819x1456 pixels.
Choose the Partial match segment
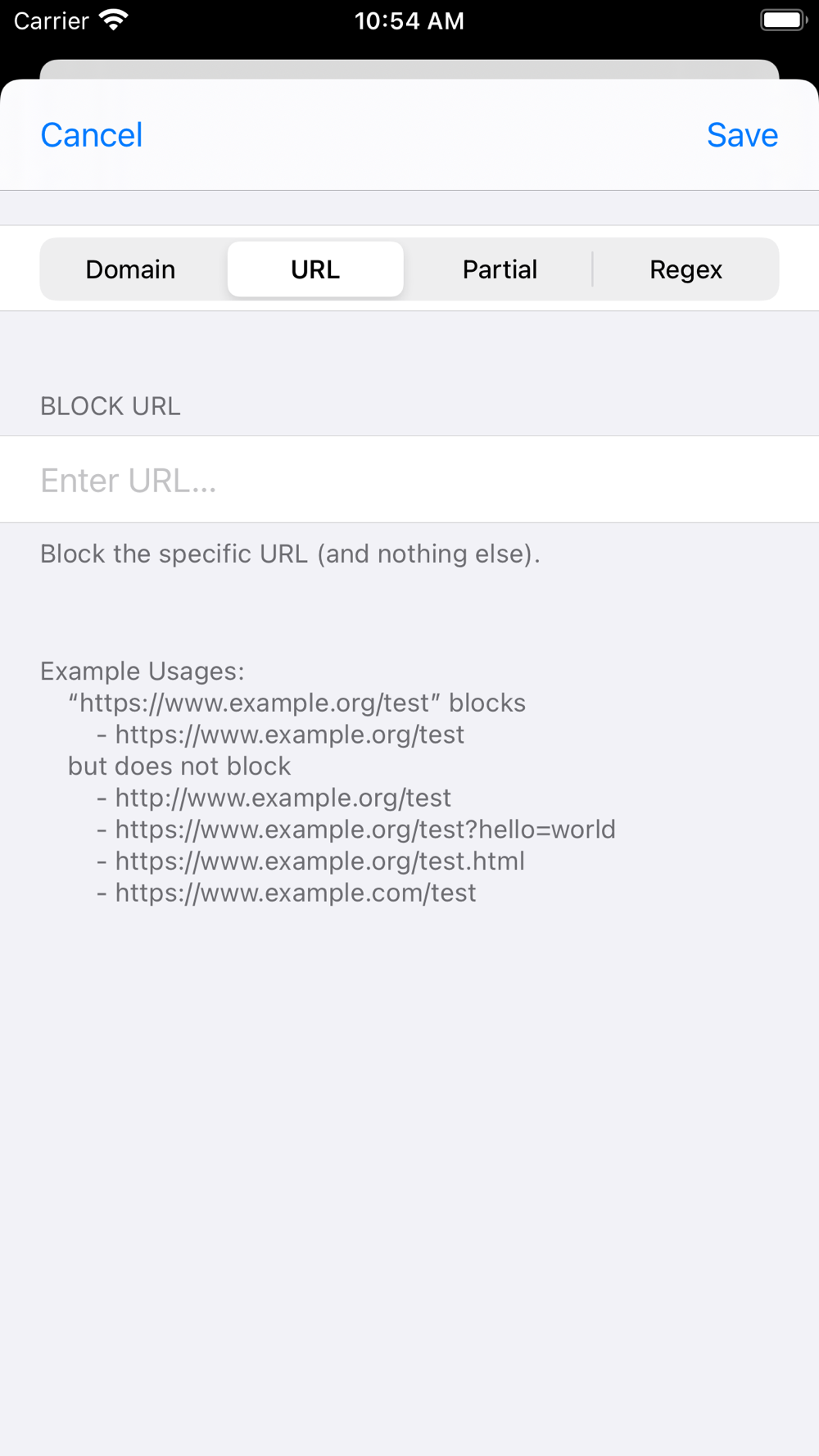(500, 269)
